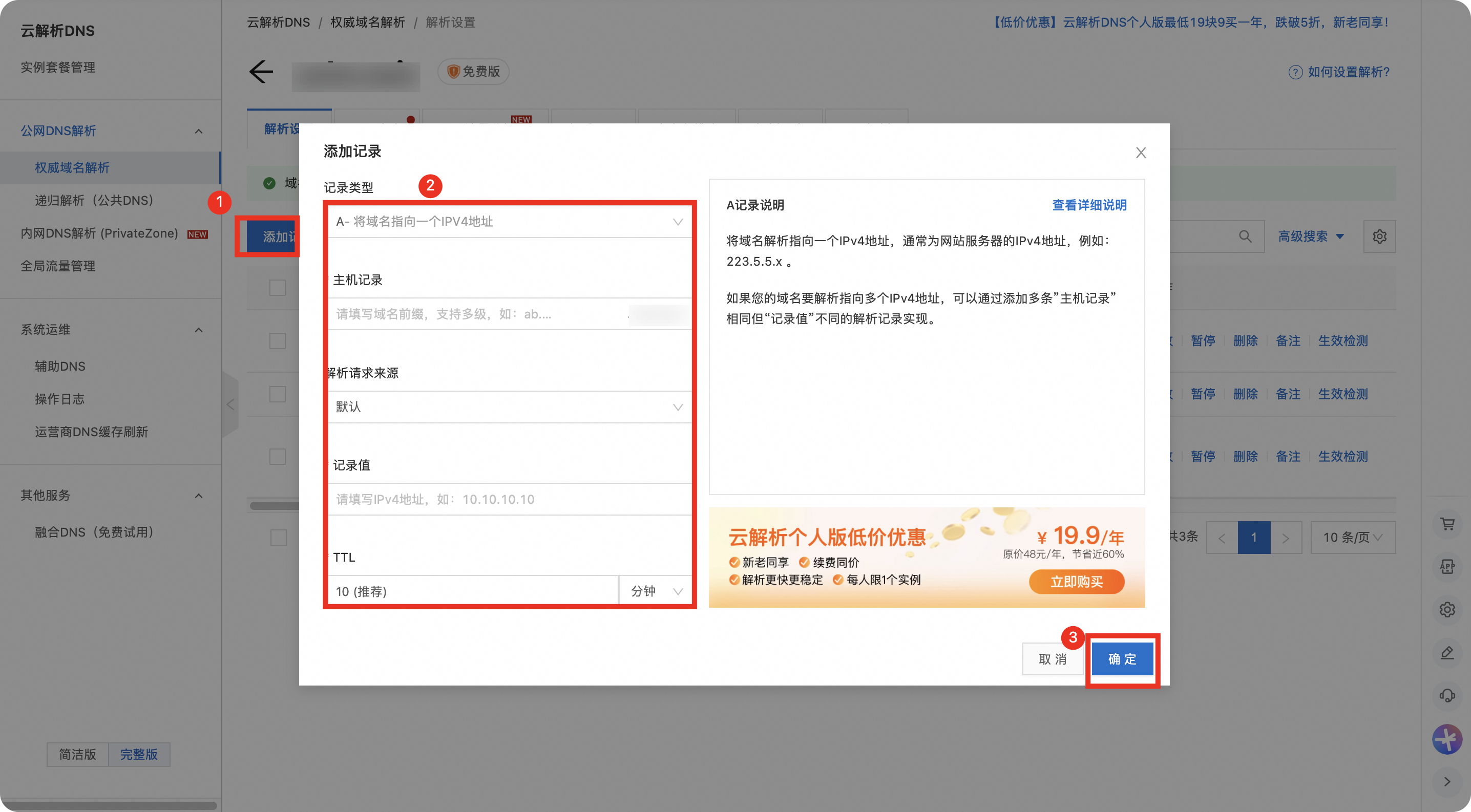Open the resolution request source dropdown

coord(508,407)
